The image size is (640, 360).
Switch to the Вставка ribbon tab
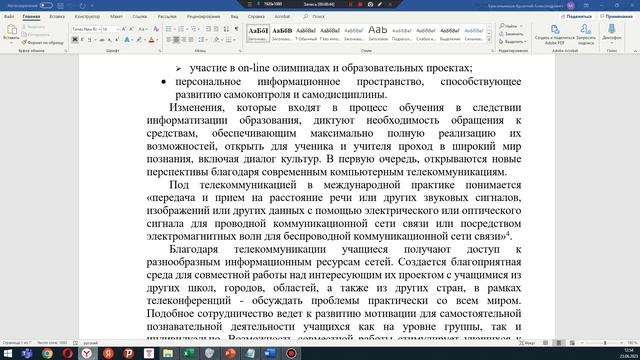tap(57, 16)
